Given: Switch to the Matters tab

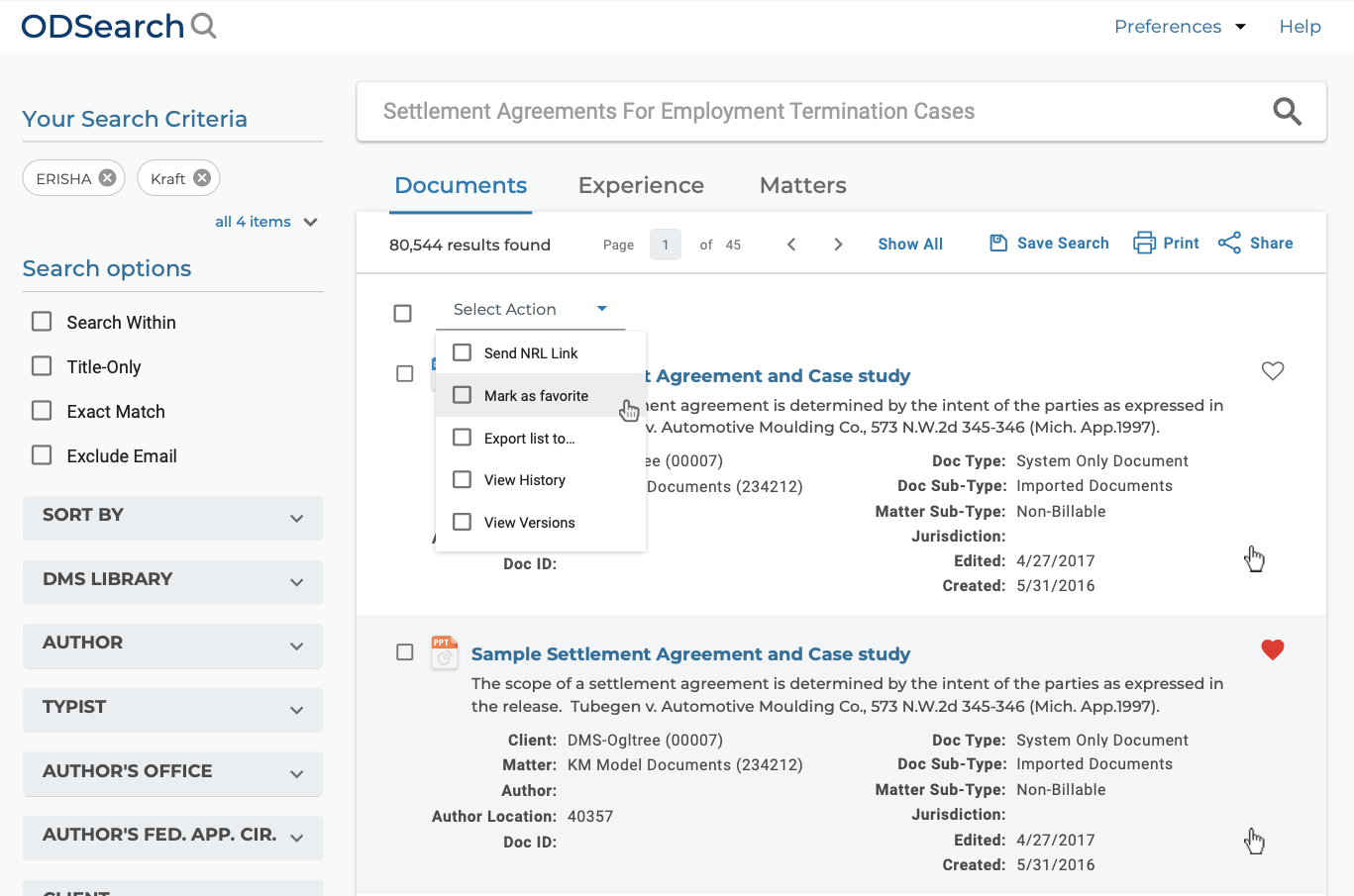Looking at the screenshot, I should [802, 186].
